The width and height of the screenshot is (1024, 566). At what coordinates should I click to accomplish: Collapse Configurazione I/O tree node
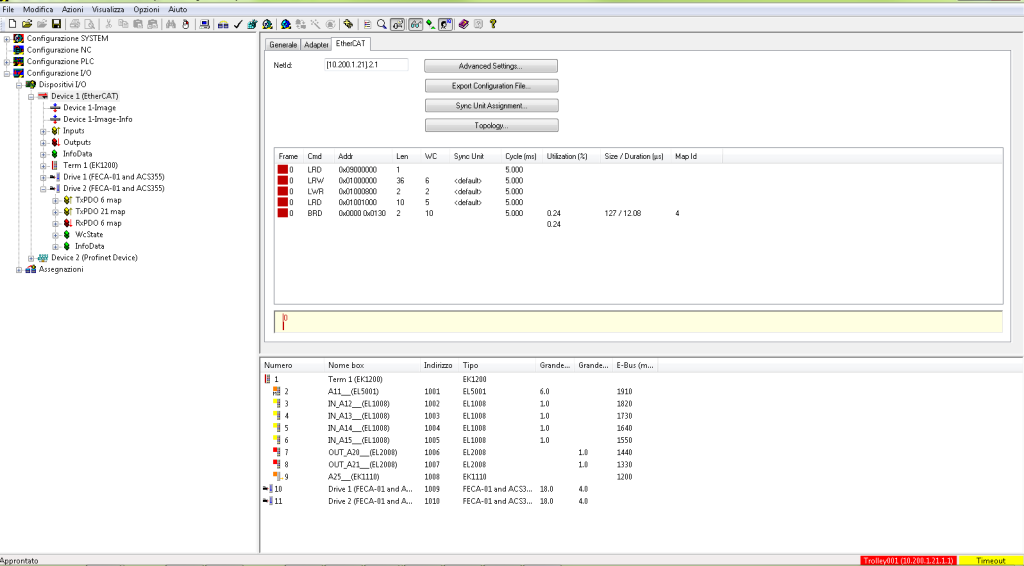[7, 73]
